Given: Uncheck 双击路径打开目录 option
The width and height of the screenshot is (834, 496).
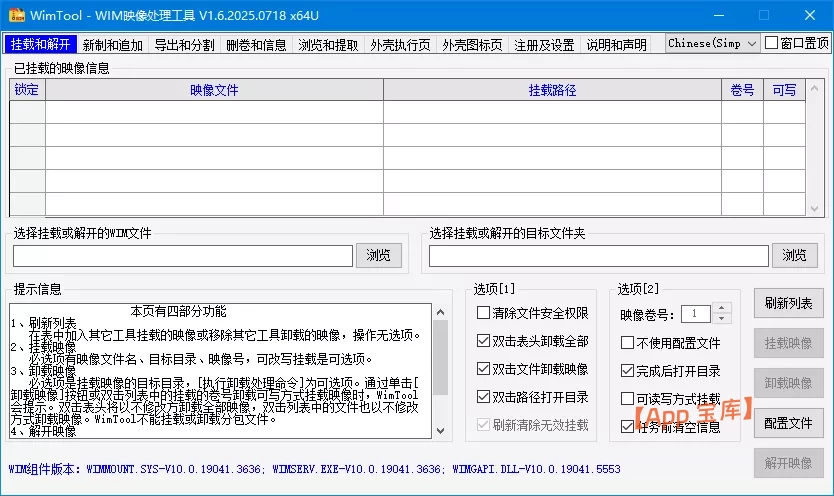Looking at the screenshot, I should click(x=483, y=397).
